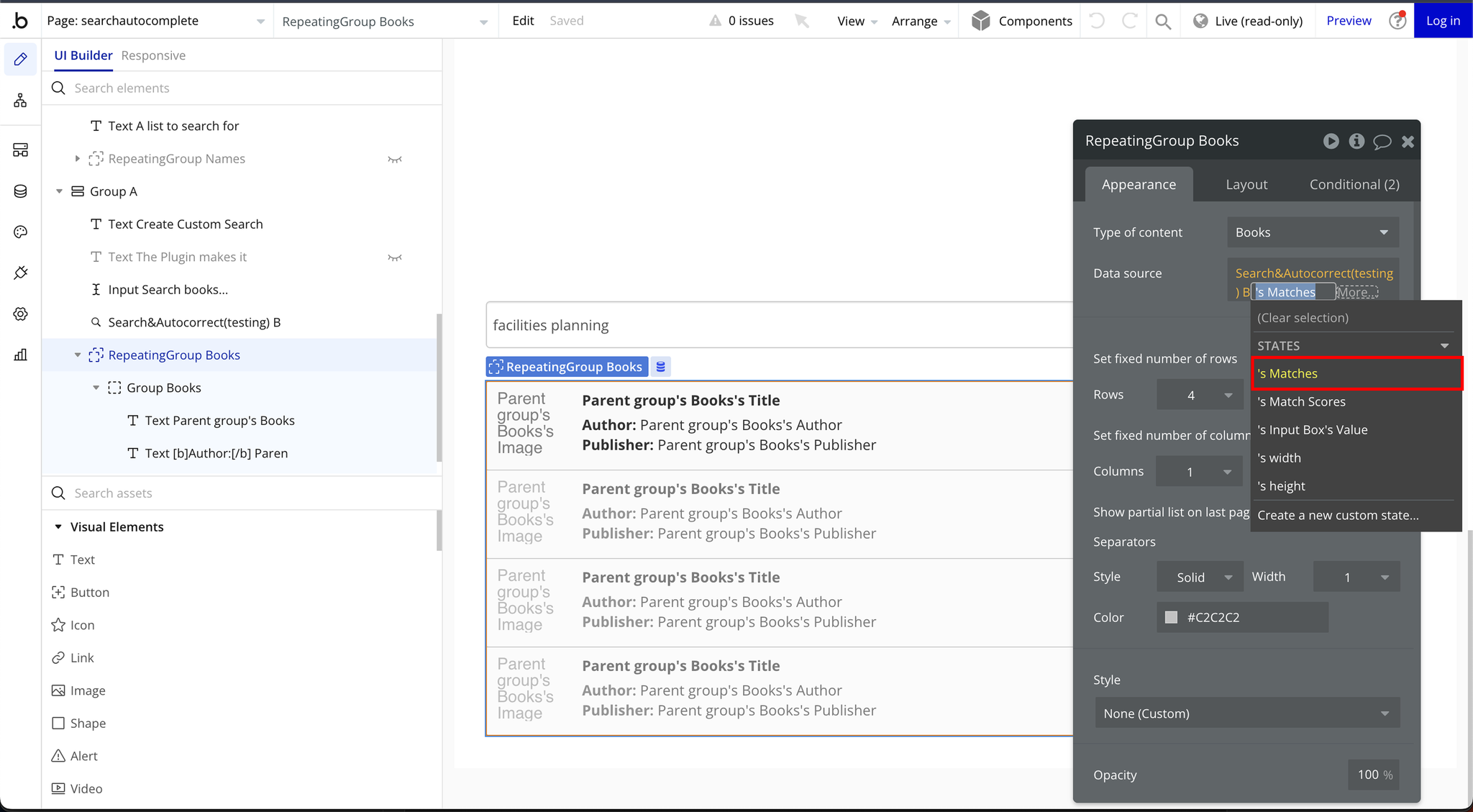Open the Logs chart icon in sidebar
1473x812 pixels.
[x=20, y=355]
